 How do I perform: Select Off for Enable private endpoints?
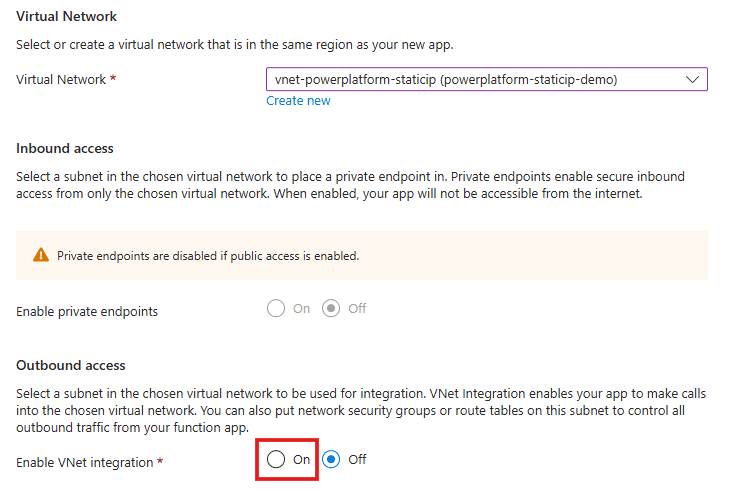click(331, 309)
